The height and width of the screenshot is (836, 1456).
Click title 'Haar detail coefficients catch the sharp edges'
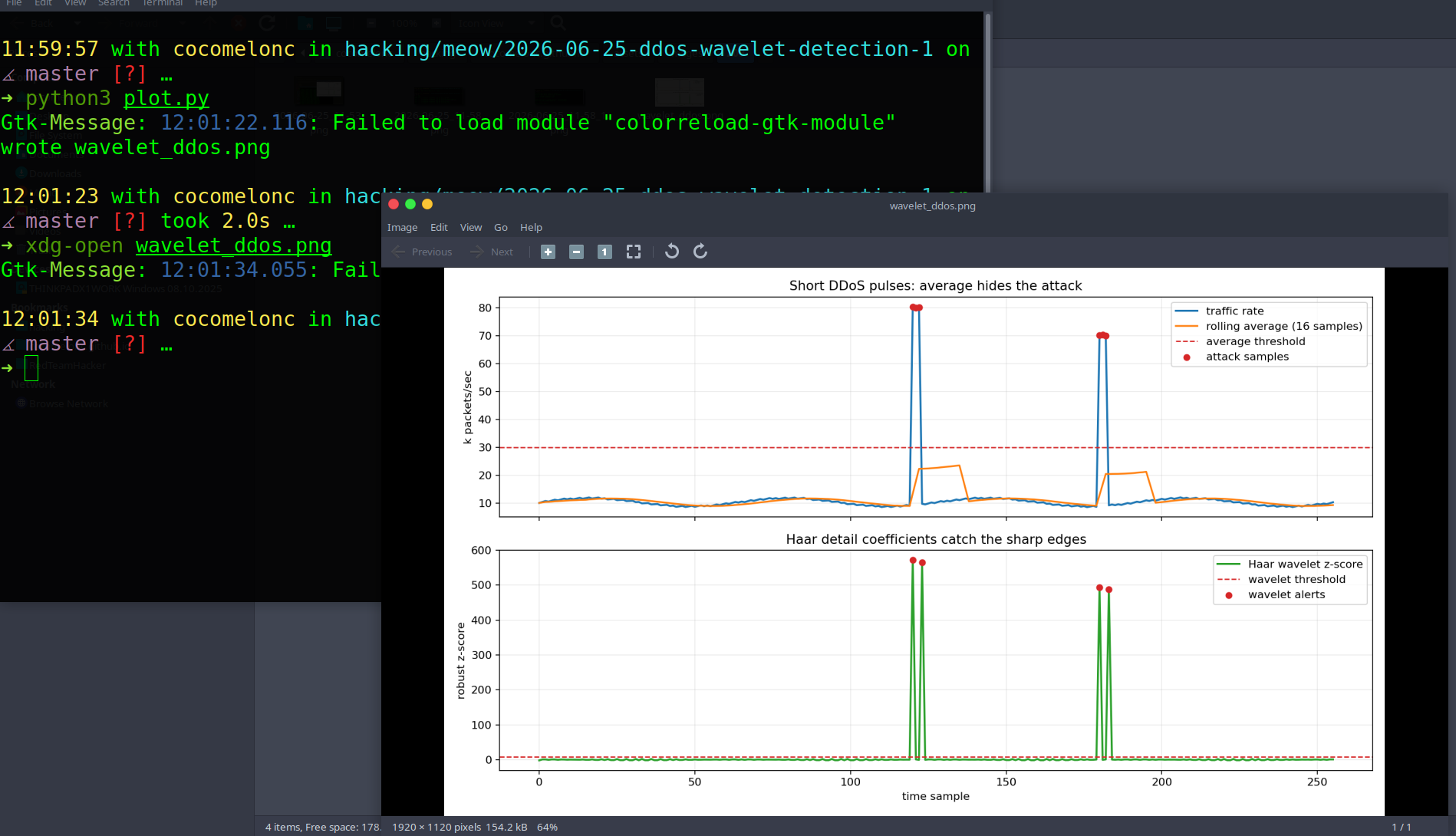(936, 539)
